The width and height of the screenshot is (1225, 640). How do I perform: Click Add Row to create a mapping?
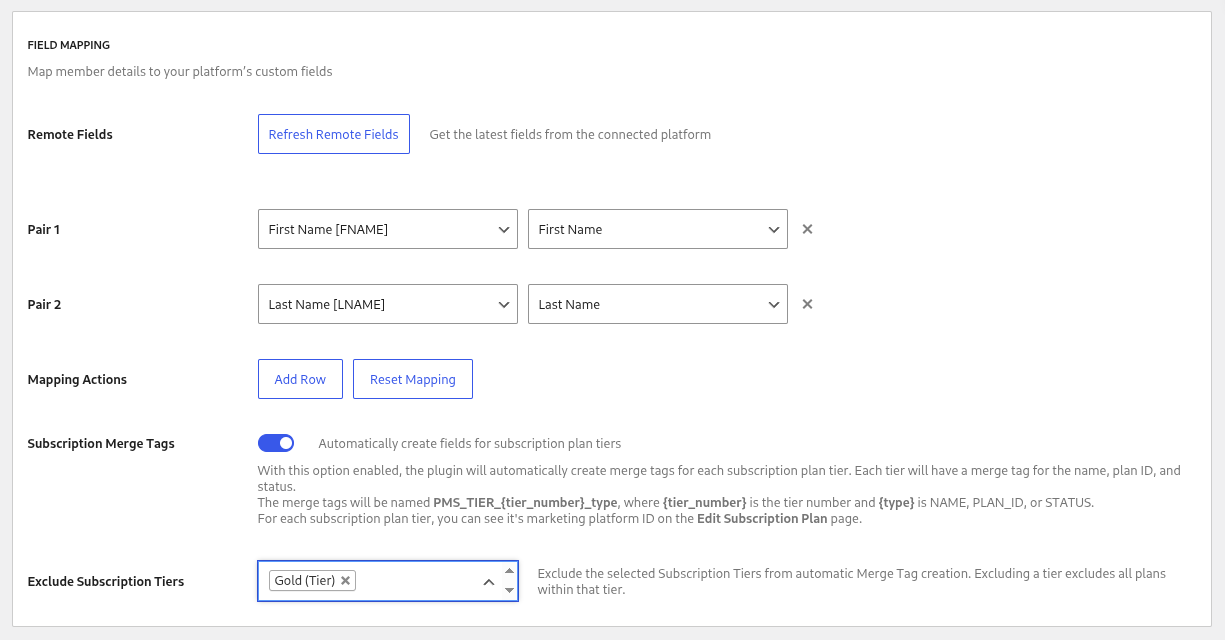point(300,379)
